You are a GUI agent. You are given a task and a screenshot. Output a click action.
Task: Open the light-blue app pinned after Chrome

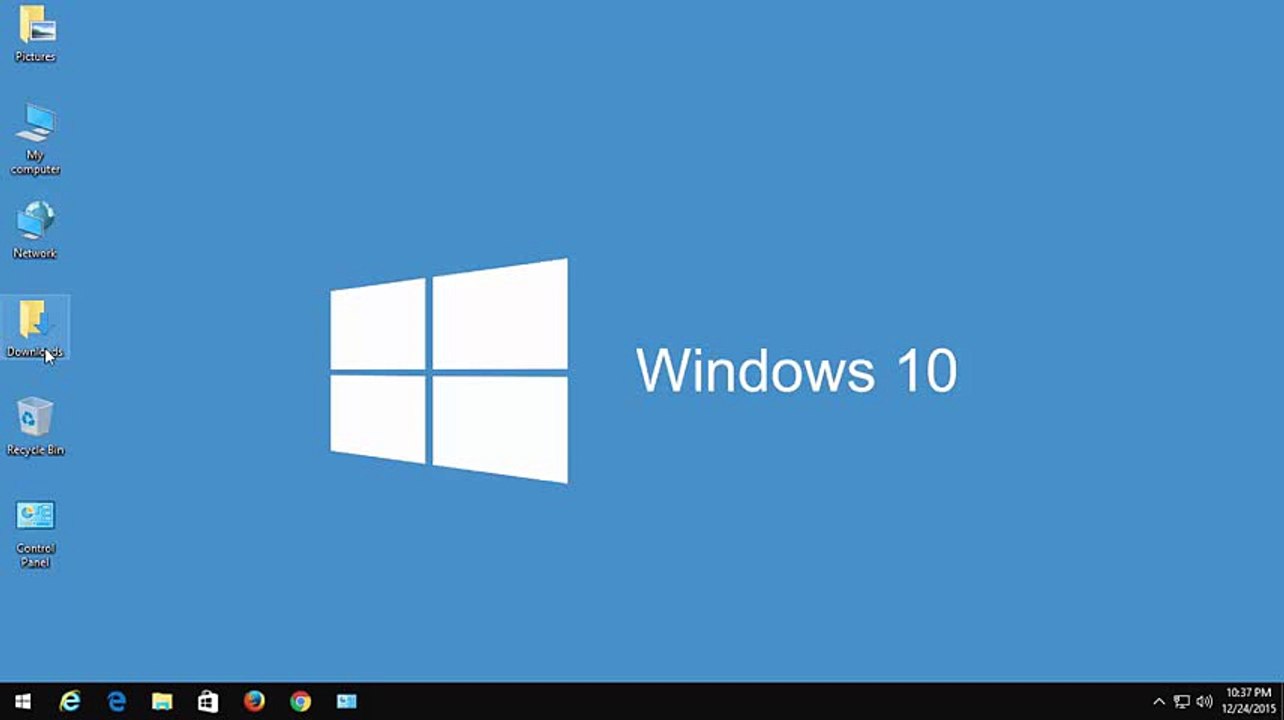(346, 701)
